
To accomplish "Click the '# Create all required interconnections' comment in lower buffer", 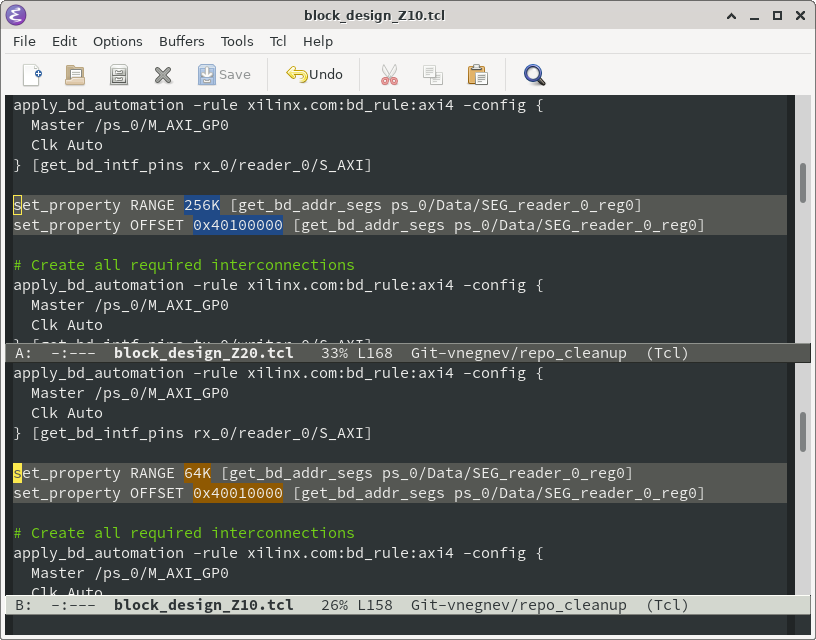I will point(184,533).
